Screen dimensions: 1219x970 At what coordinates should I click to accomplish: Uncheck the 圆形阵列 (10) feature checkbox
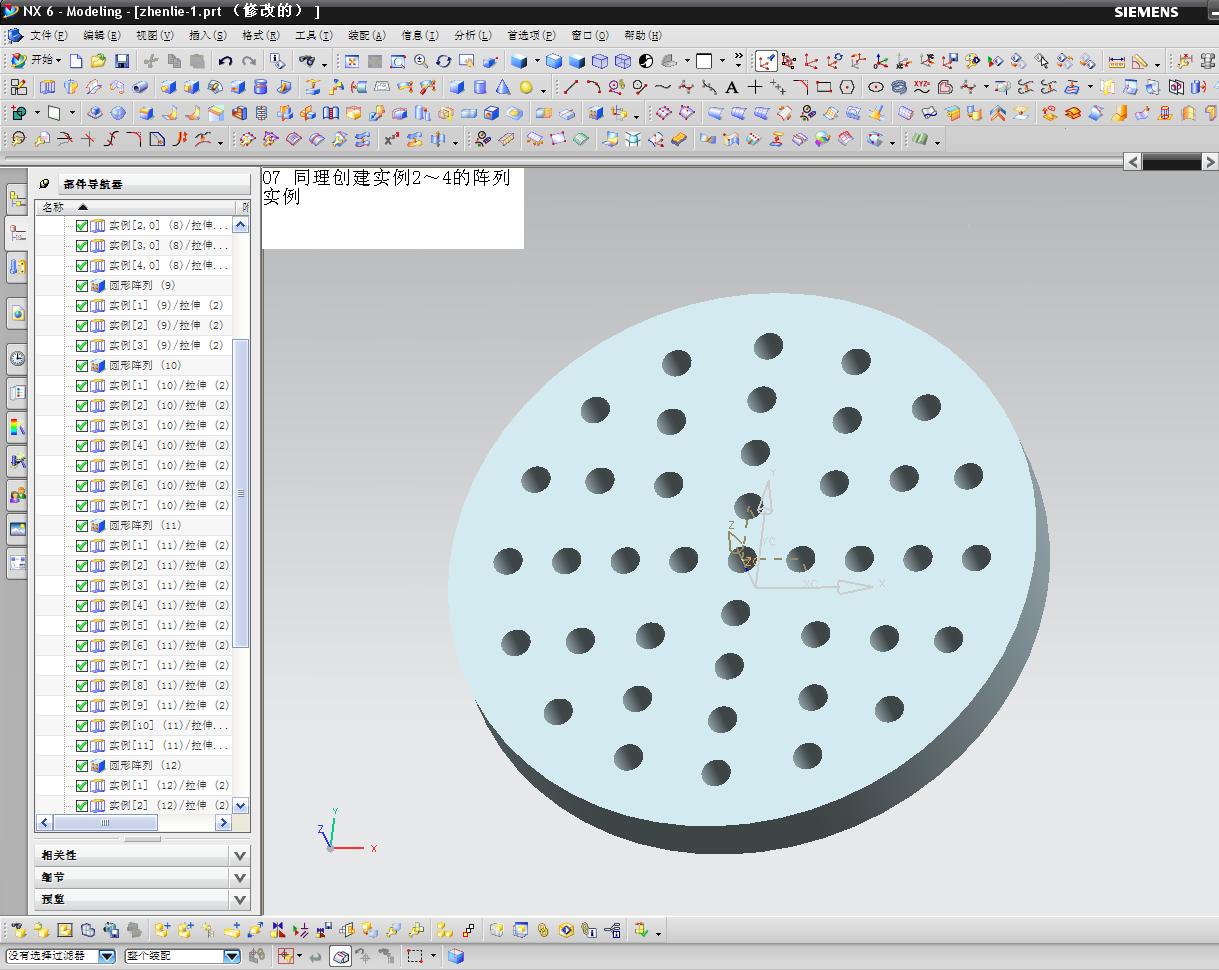pyautogui.click(x=82, y=365)
